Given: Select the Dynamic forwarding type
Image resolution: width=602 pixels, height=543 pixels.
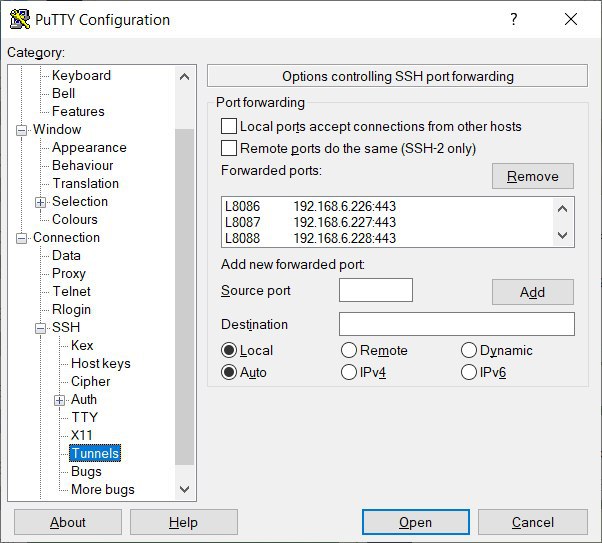Looking at the screenshot, I should [x=468, y=350].
